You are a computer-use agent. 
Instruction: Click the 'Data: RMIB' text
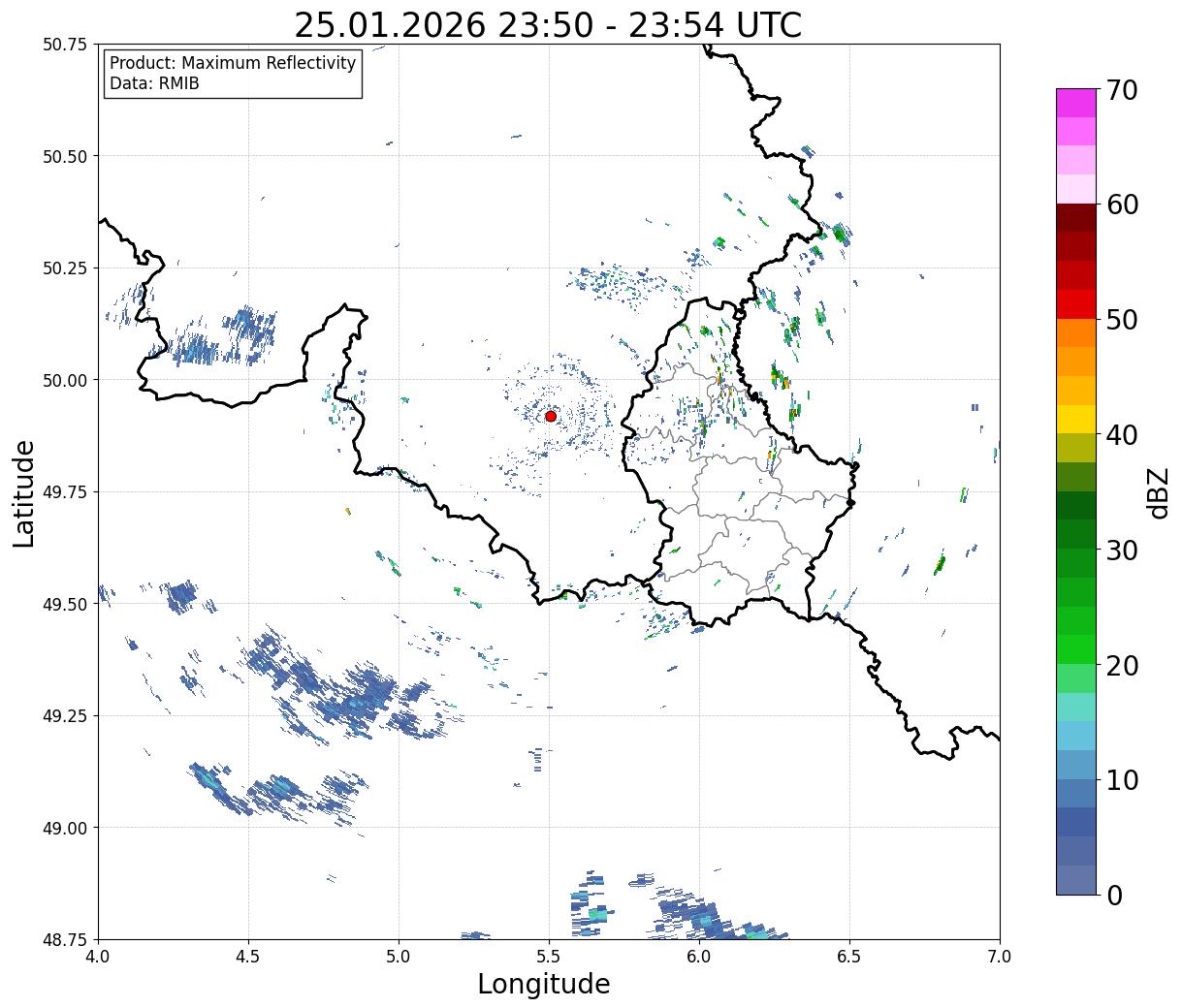click(x=154, y=84)
